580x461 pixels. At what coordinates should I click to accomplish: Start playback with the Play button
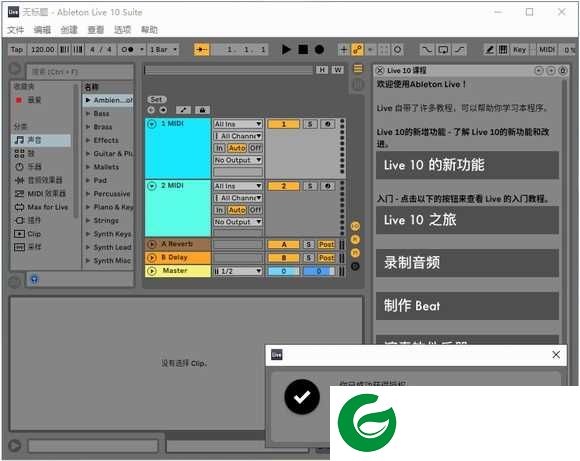286,49
